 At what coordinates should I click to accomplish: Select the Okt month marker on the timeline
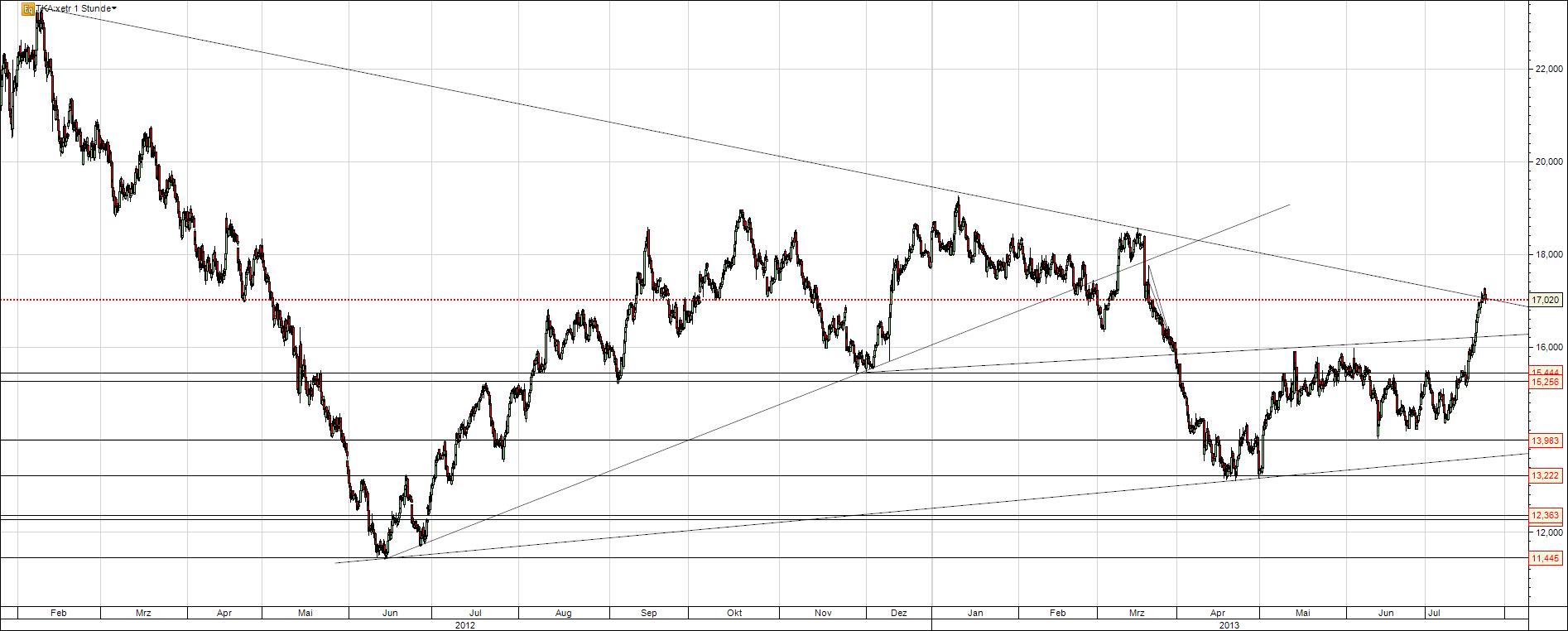(x=733, y=614)
